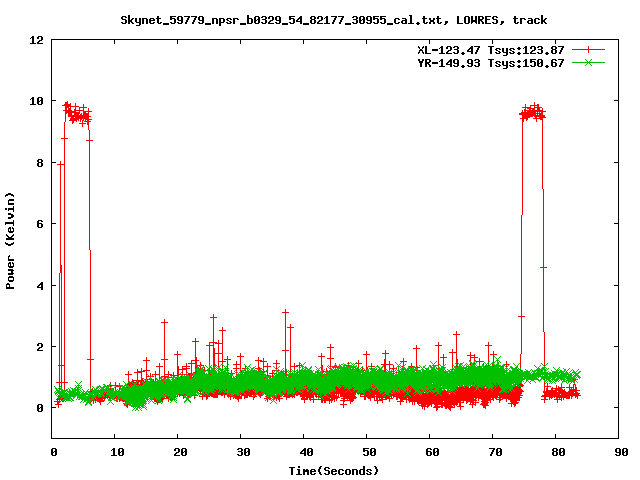This screenshot has width=640, height=480.
Task: Click the x-axis tick label 80
Action: (558, 452)
